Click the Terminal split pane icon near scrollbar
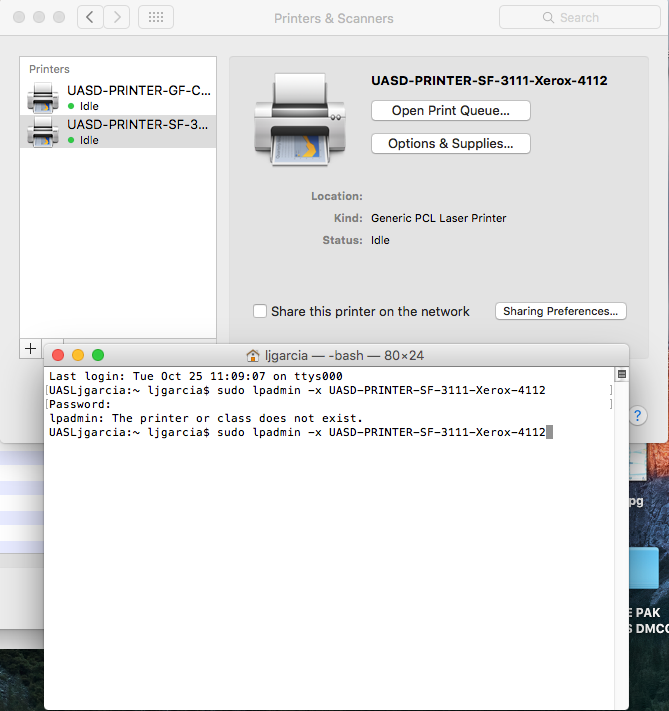This screenshot has width=669, height=711. point(622,374)
